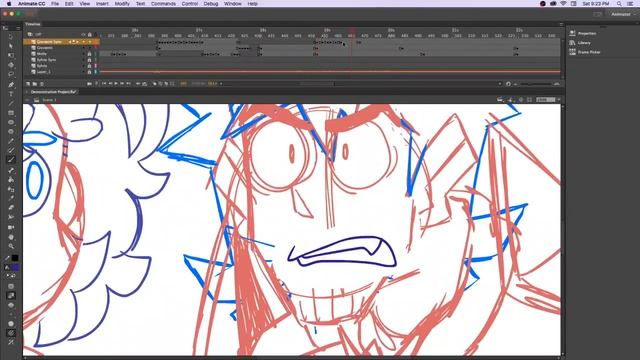Select the 3D Rotation tool
The image size is (640, 360).
click(11, 65)
